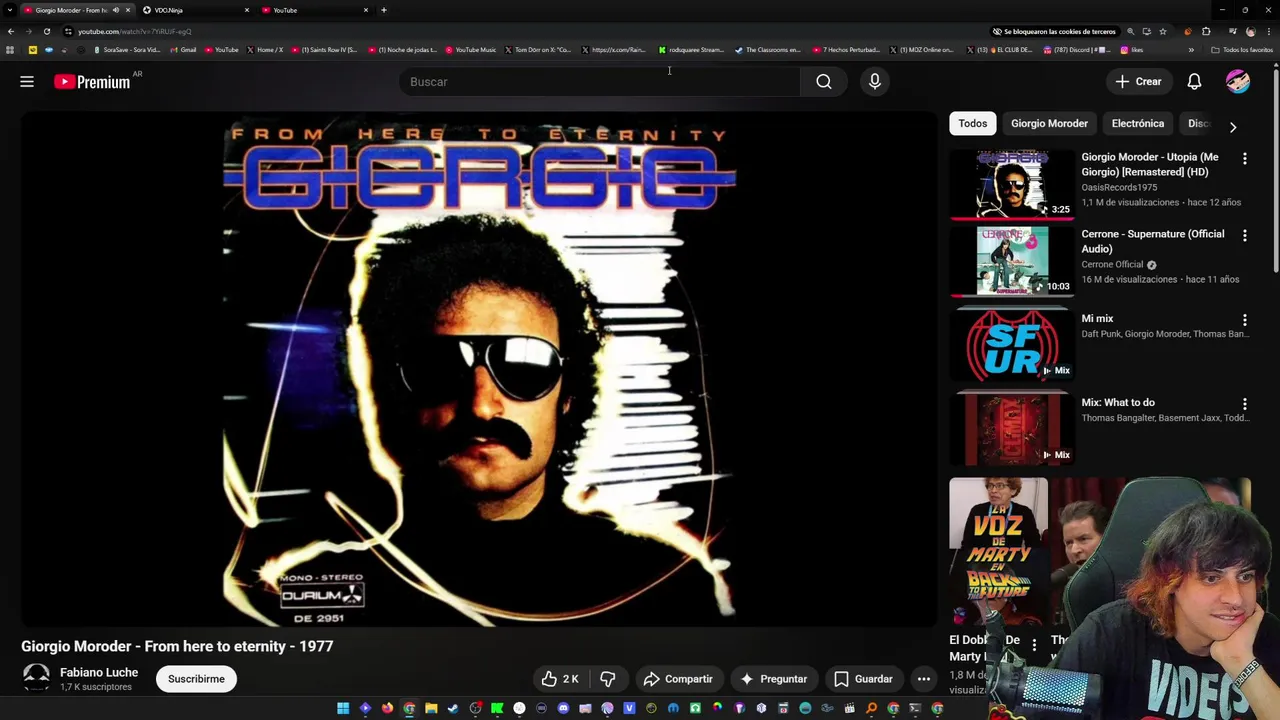Open the notifications bell
Screen dimensions: 1280x720
point(1194,82)
